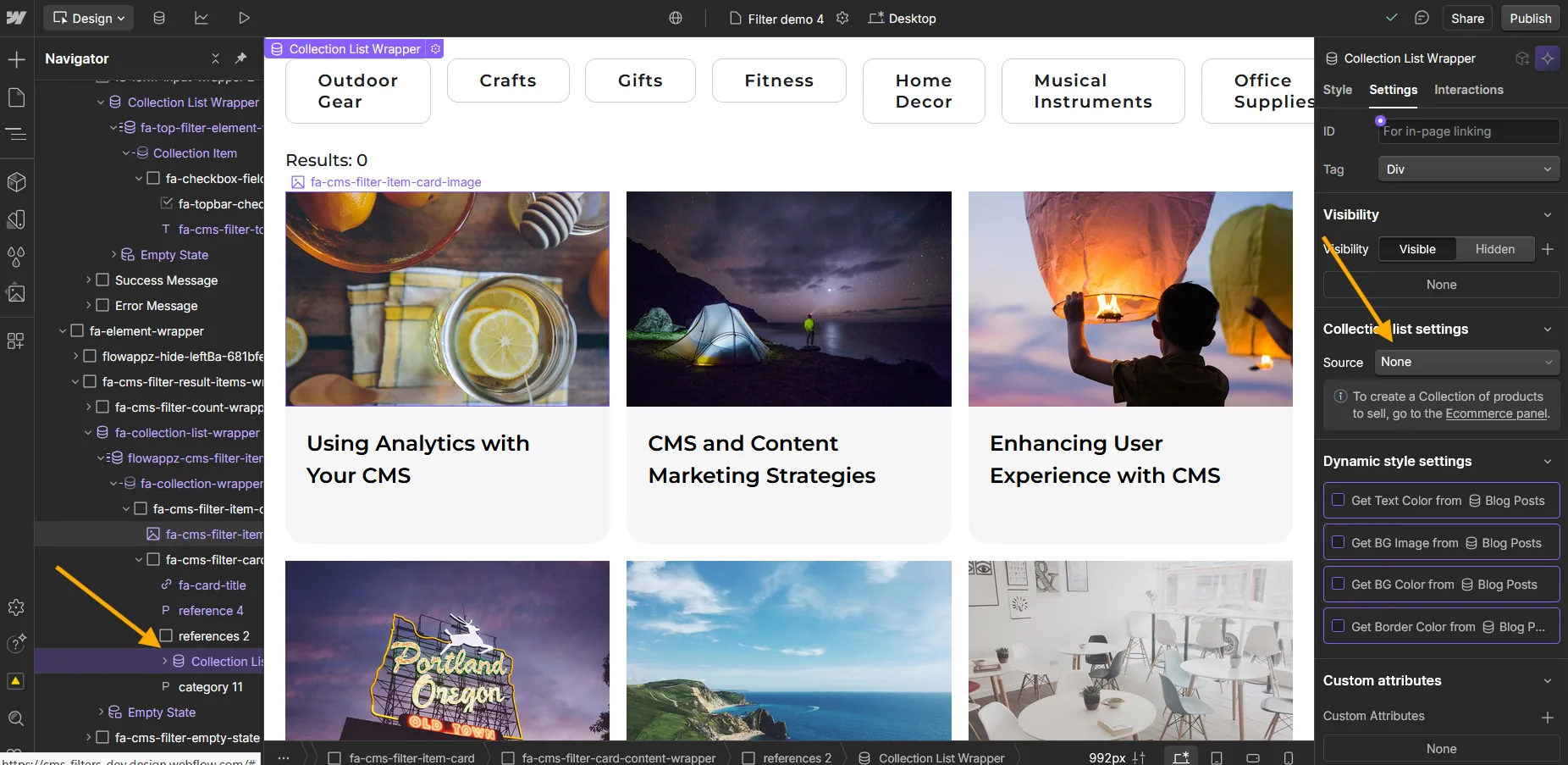Set visibility to Visible
1568x765 pixels.
point(1417,249)
